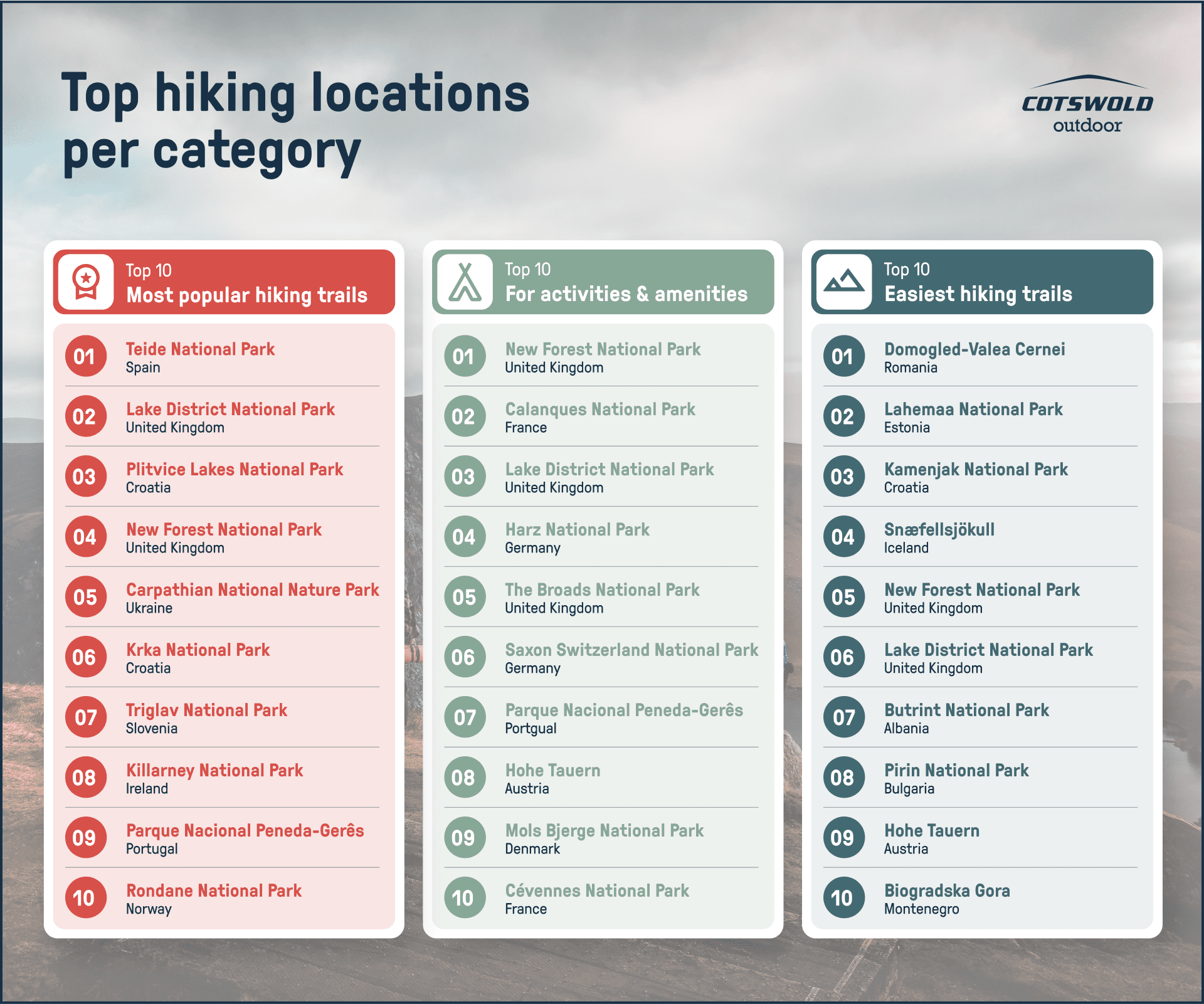Click red 01 badge beside Teide National Park
Screen dimensions: 1204x1004
click(85, 356)
